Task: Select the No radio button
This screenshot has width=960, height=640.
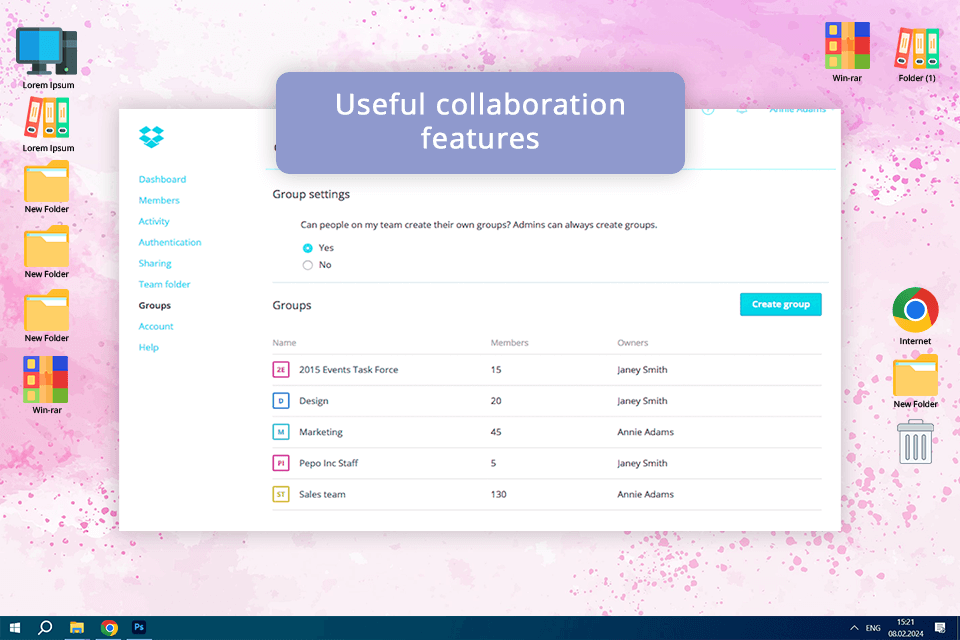Action: (307, 265)
